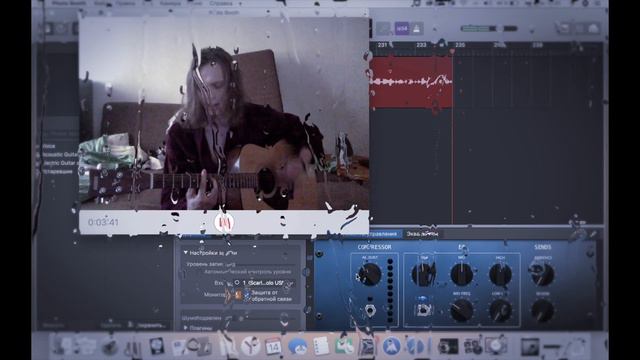Open the blue cloud app in the Dock
Image resolution: width=640 pixels, height=360 pixels.
point(297,347)
